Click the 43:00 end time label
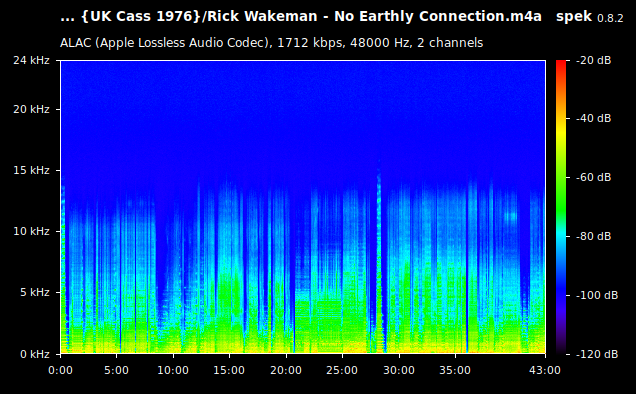Image resolution: width=636 pixels, height=394 pixels. coord(545,370)
